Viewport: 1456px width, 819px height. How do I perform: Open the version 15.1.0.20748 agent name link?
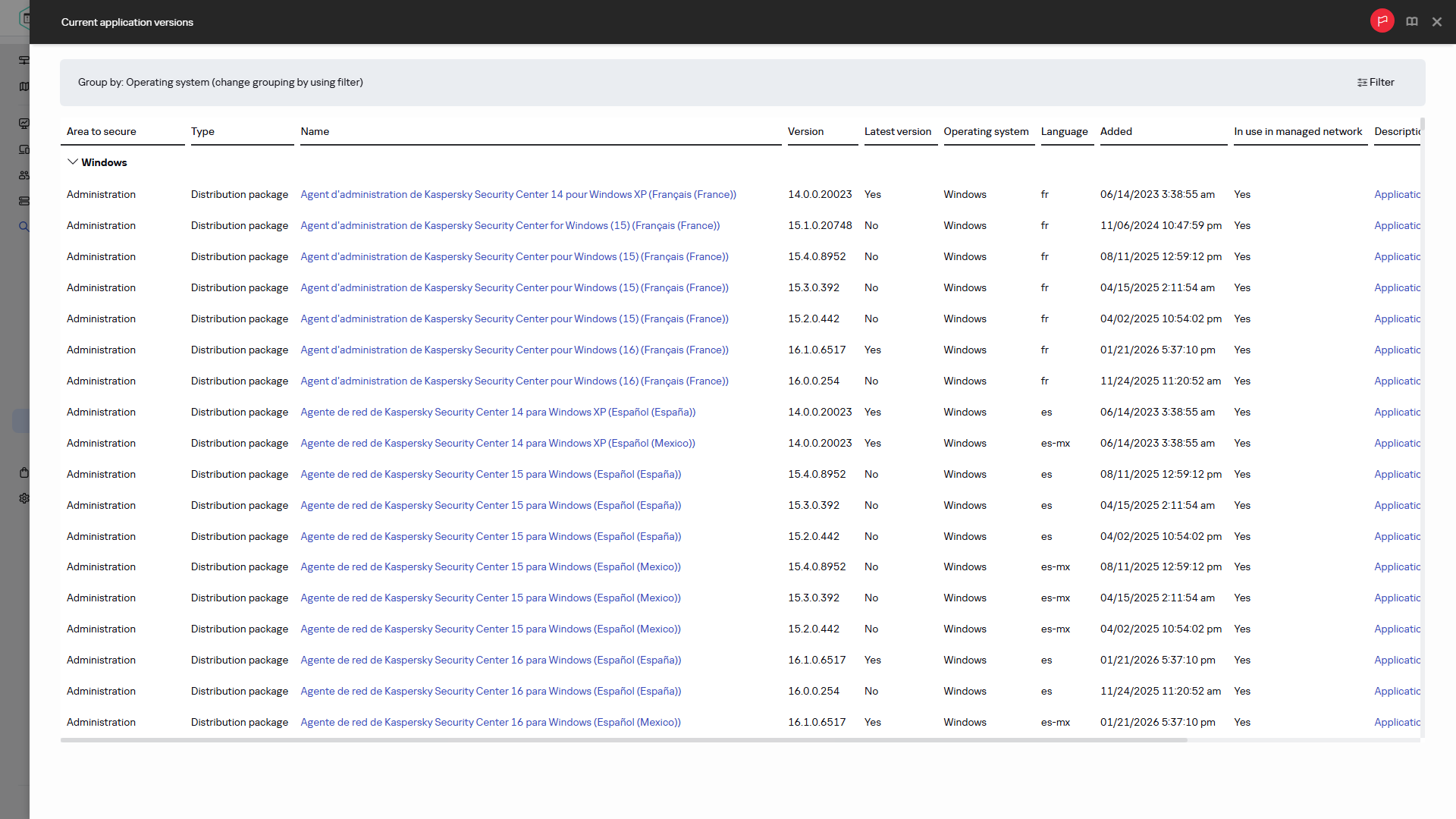pos(510,225)
